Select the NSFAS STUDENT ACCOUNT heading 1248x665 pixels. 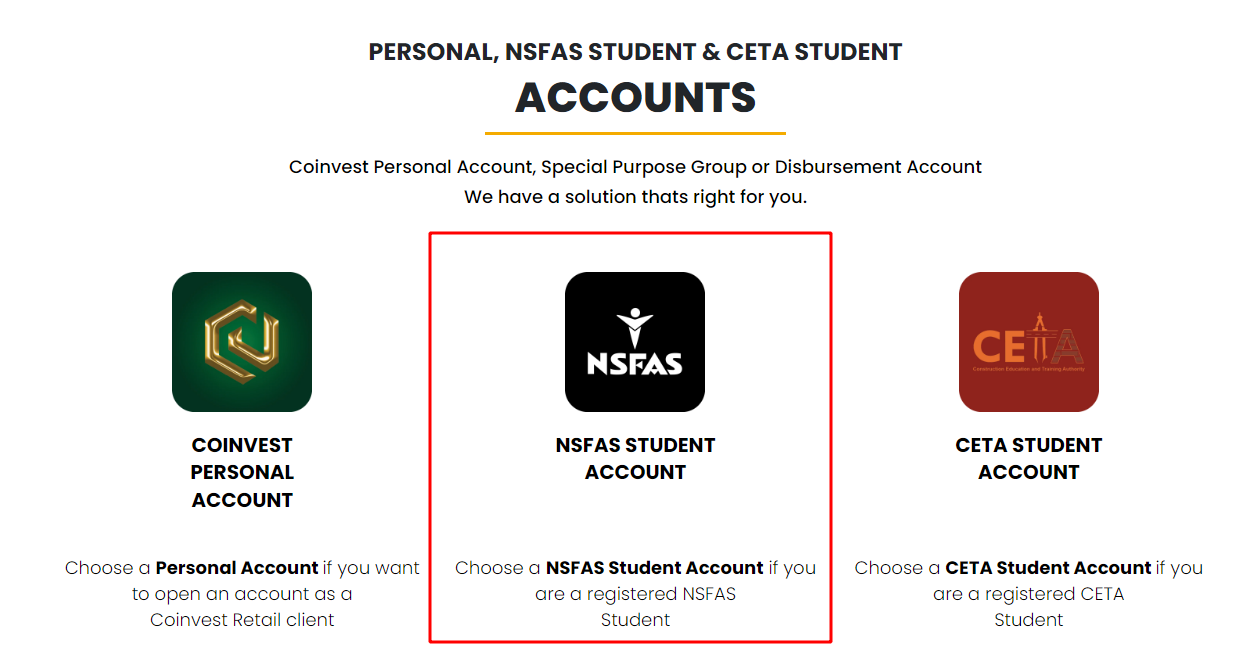(635, 458)
